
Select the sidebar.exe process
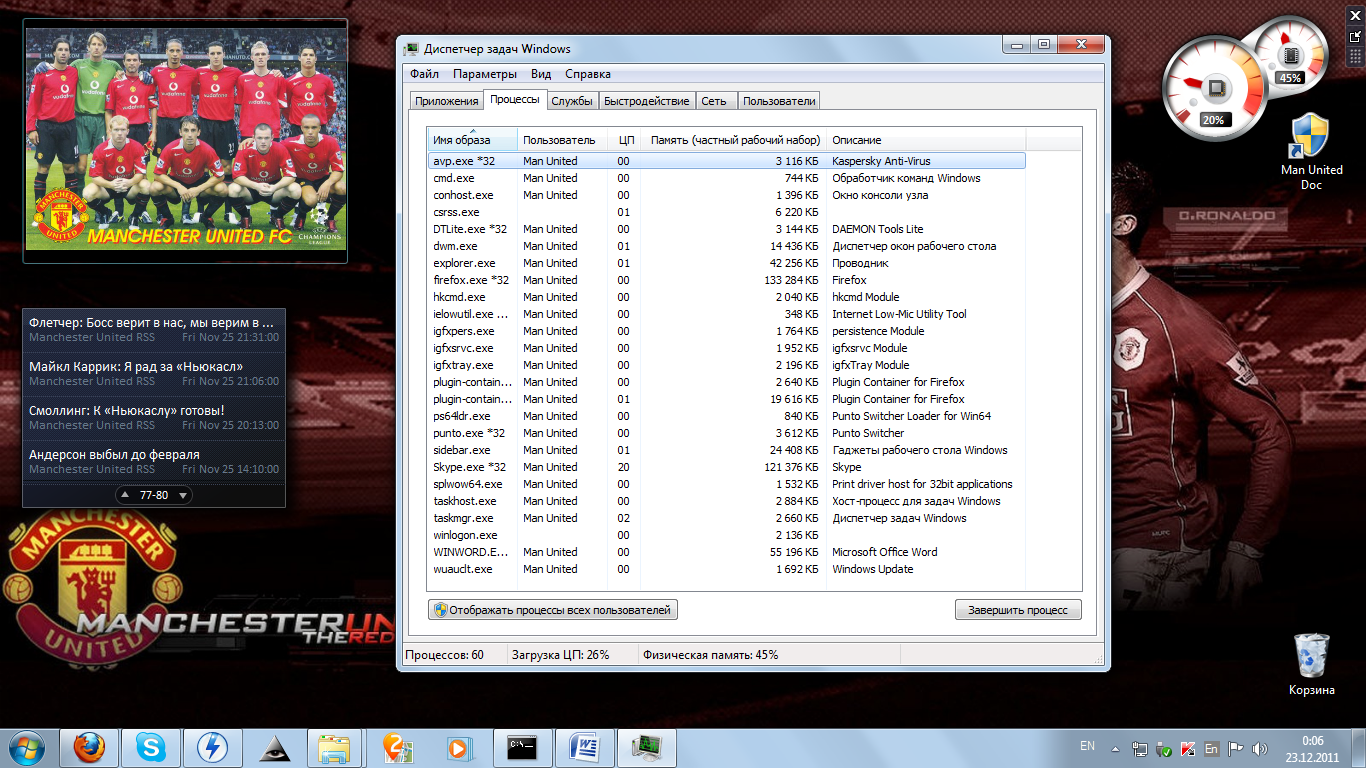click(727, 450)
